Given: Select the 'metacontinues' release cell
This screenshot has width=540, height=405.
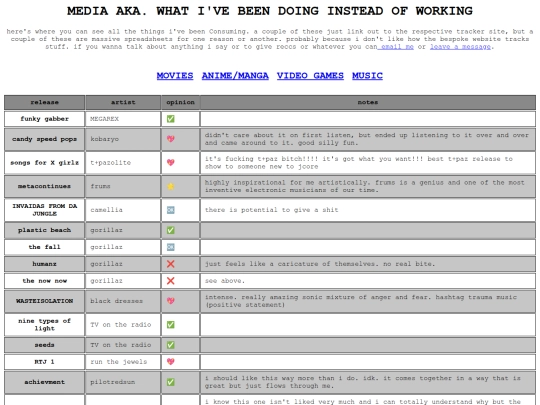Looking at the screenshot, I should [44, 186].
